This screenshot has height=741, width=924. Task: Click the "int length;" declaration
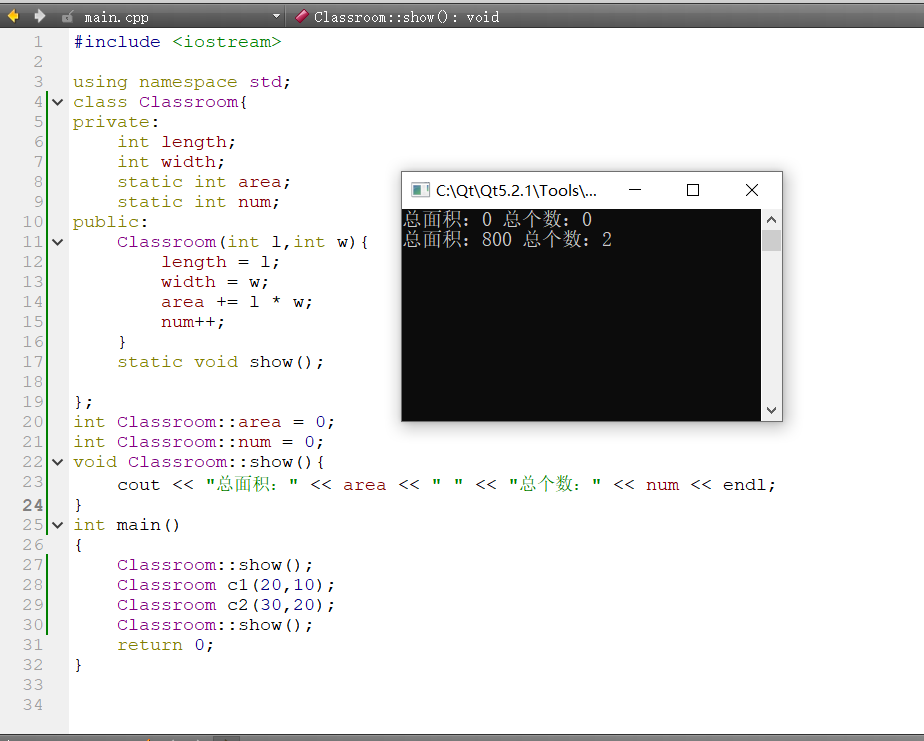coord(176,142)
